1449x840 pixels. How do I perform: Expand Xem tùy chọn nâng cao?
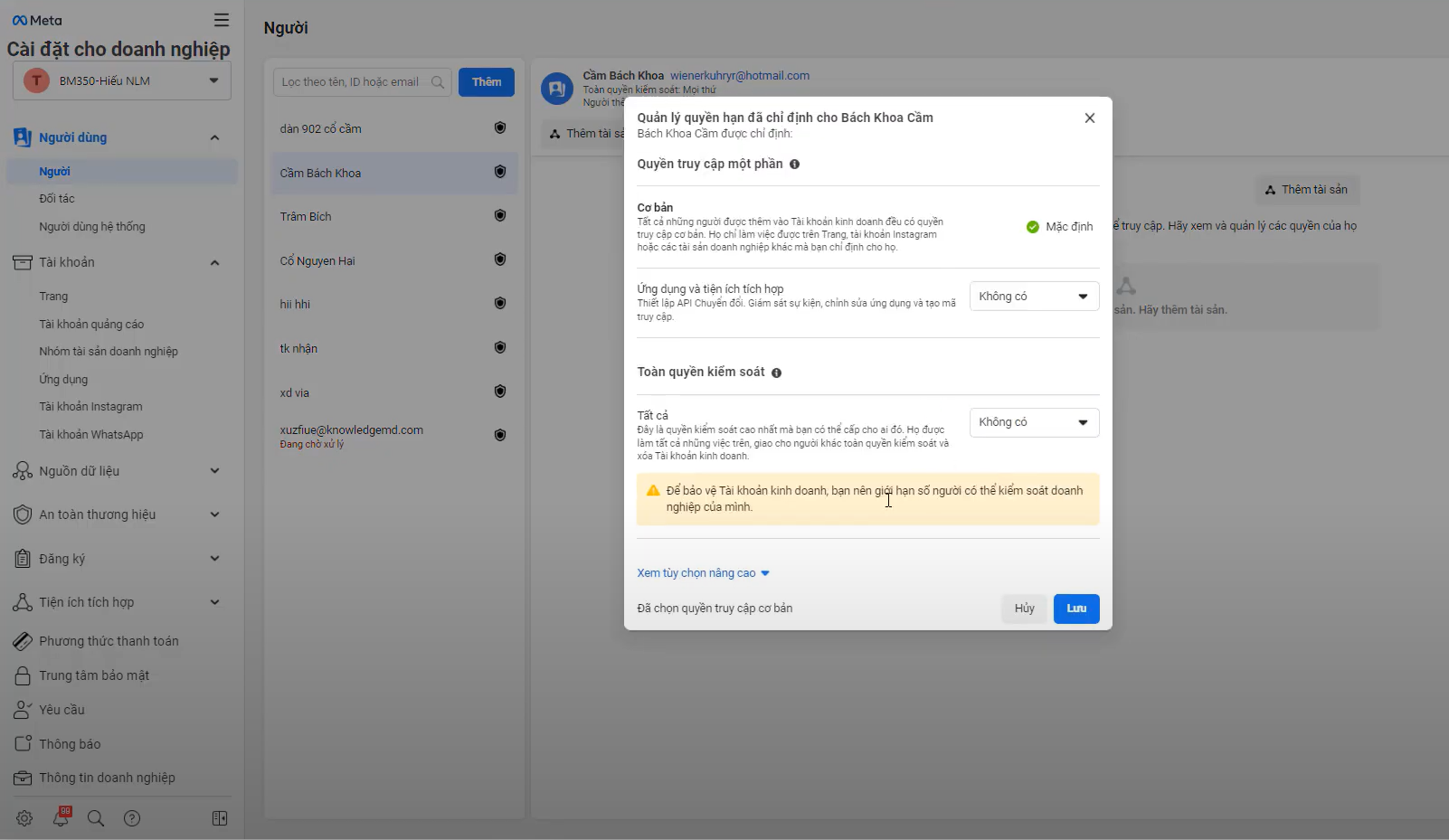pos(703,573)
